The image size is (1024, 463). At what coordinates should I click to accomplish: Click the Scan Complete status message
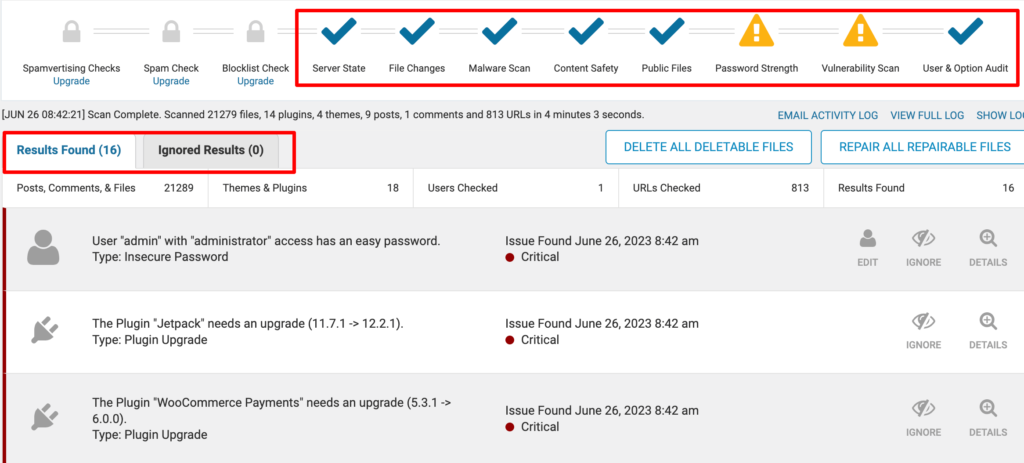coord(323,114)
